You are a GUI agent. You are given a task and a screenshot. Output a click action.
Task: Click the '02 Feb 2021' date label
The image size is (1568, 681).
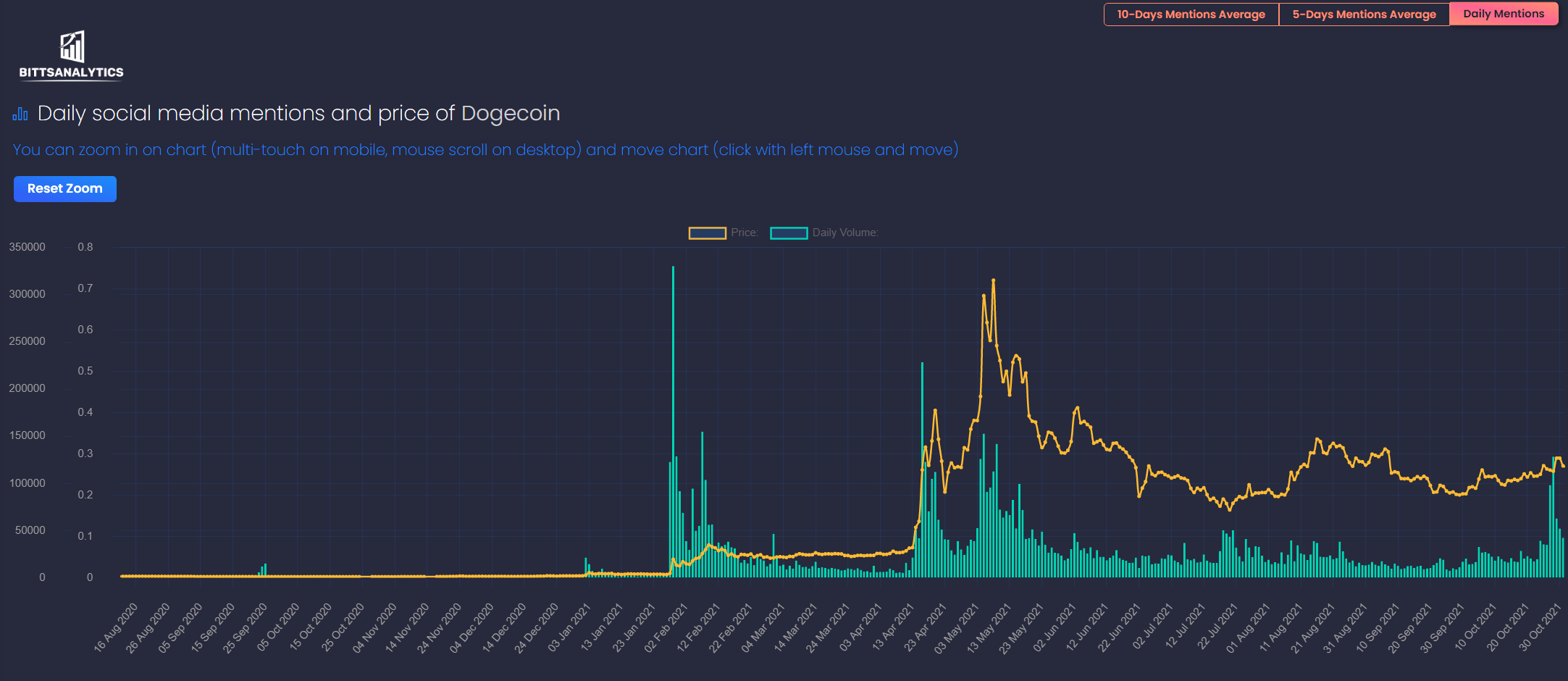click(x=666, y=627)
